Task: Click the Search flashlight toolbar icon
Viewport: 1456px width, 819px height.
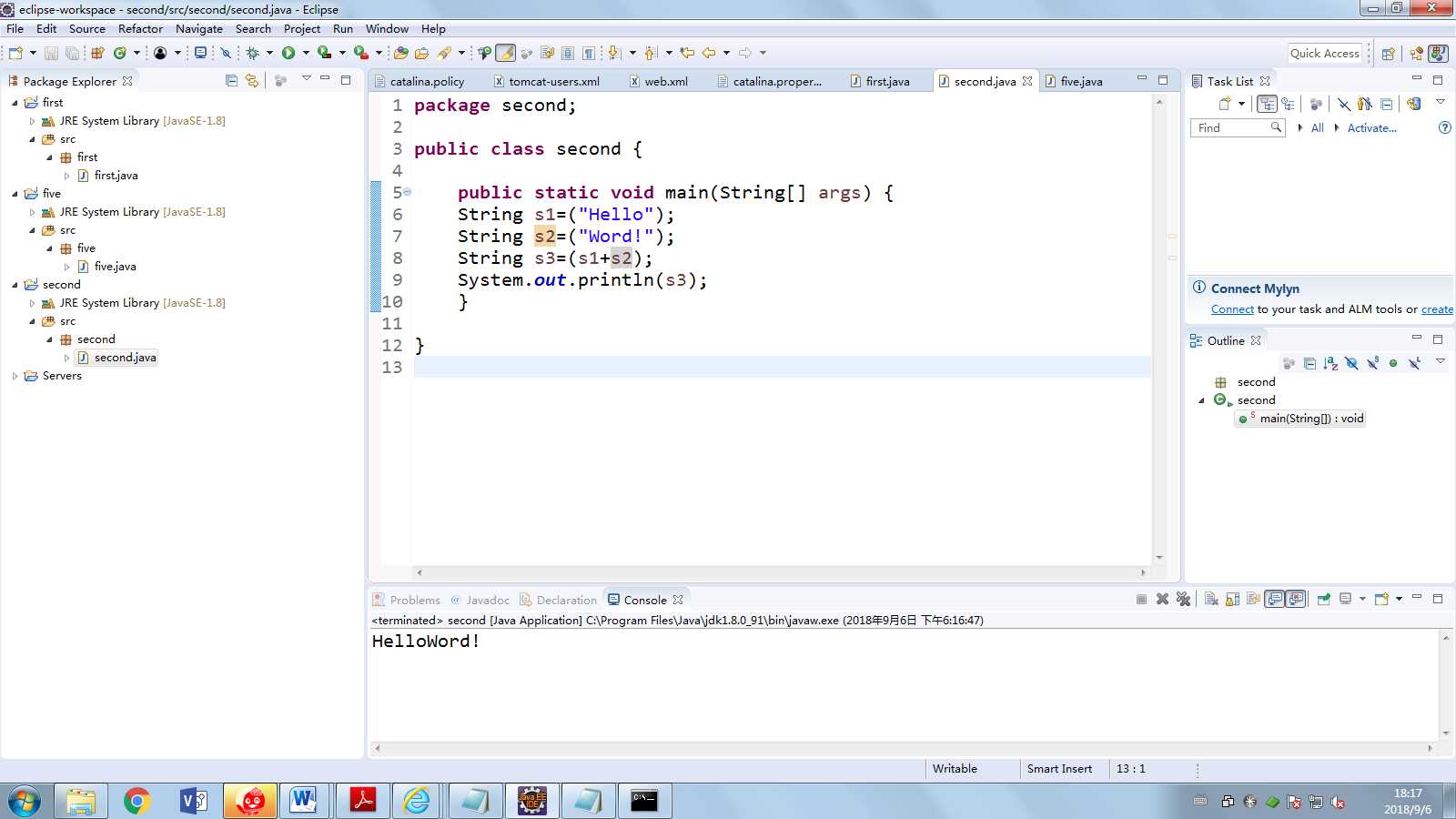Action: (444, 53)
